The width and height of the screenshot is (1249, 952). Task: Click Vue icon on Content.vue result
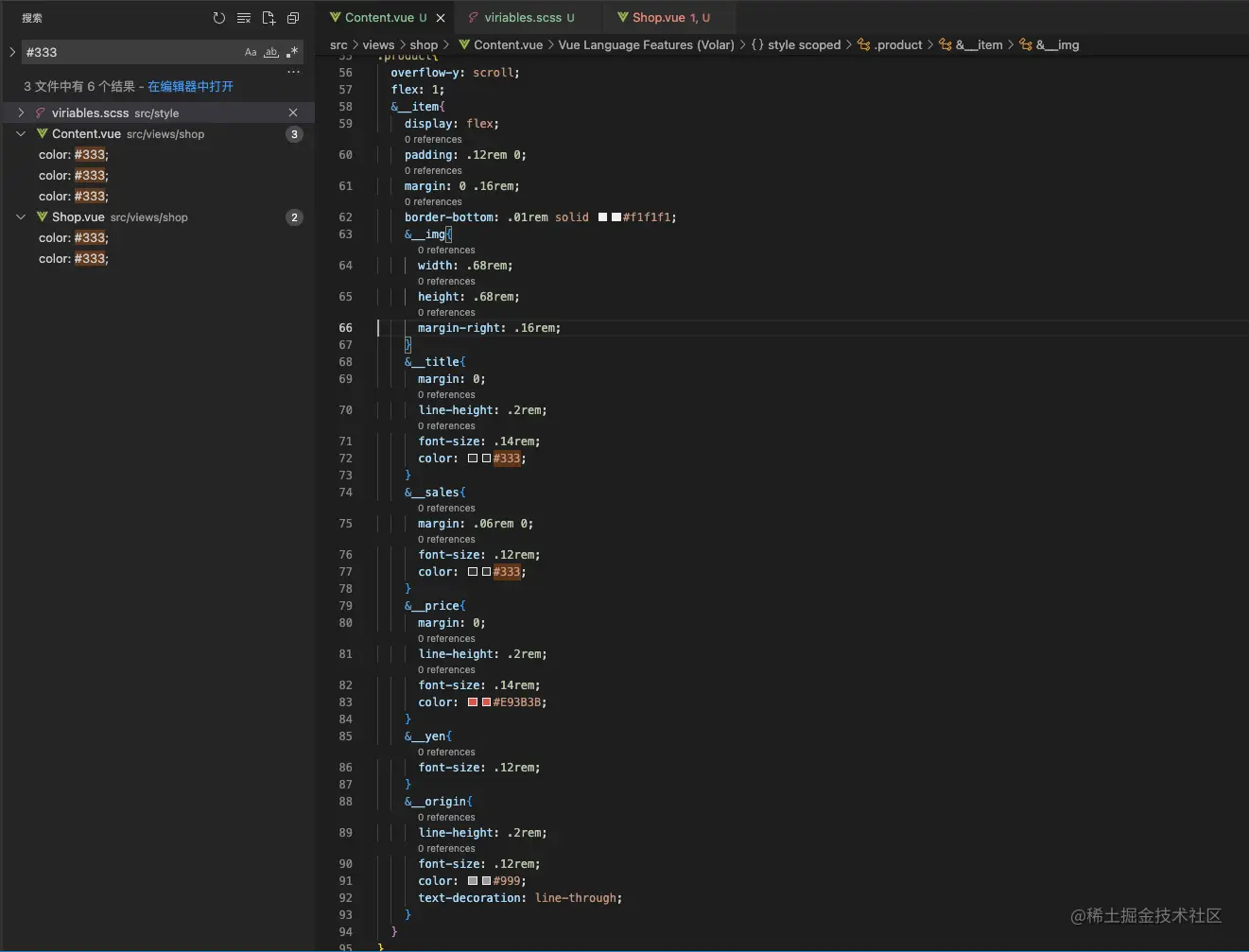42,133
